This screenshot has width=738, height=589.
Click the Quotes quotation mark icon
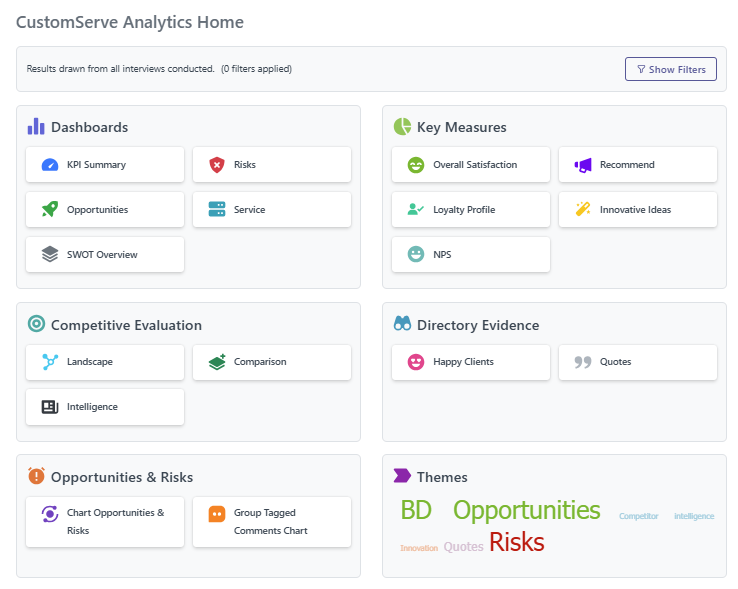click(583, 362)
